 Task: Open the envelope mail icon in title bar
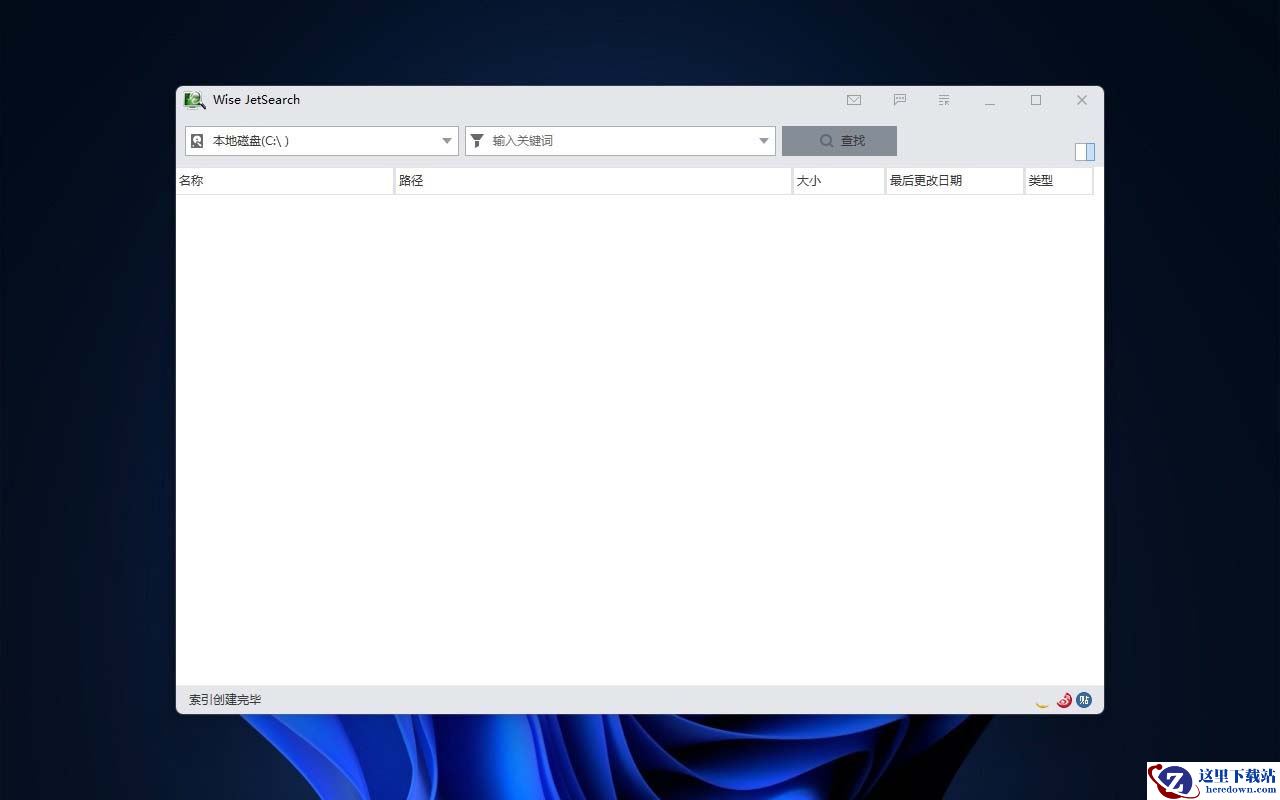point(854,100)
